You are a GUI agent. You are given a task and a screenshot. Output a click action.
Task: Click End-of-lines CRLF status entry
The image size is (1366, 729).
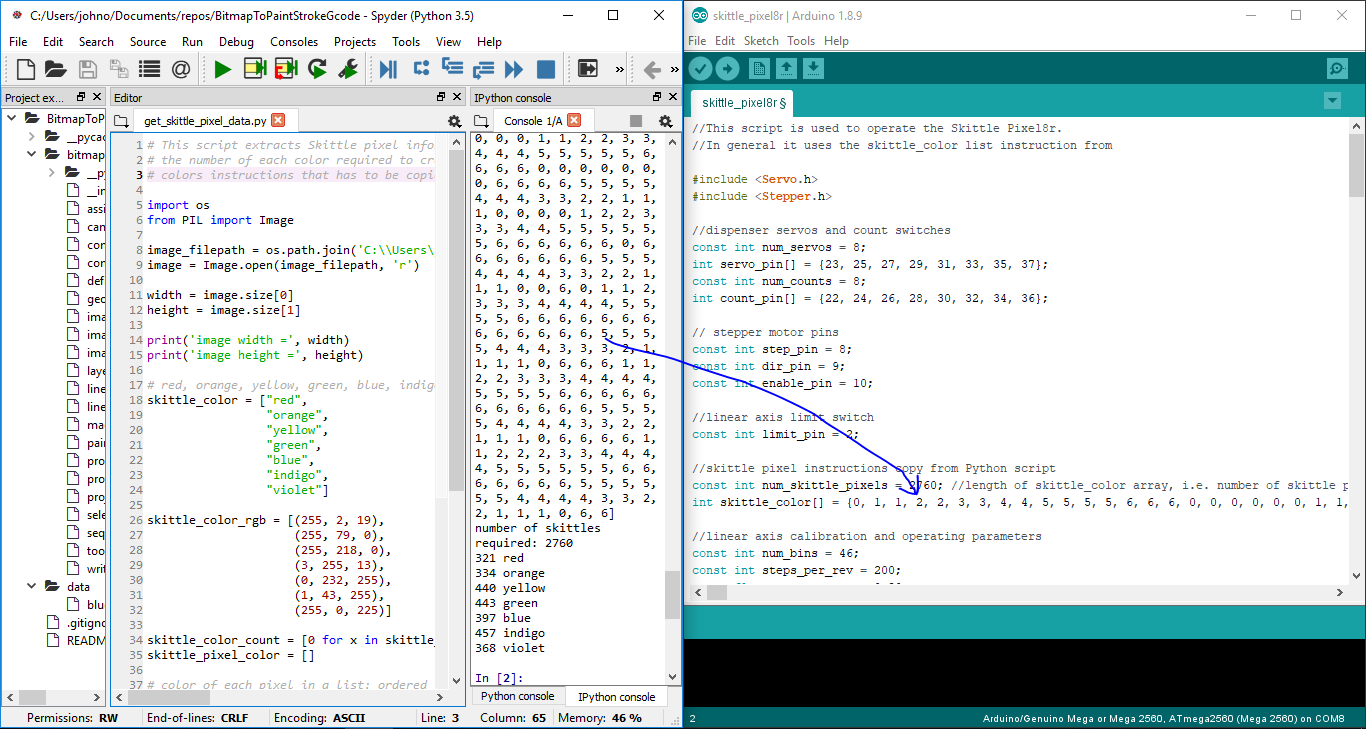197,718
